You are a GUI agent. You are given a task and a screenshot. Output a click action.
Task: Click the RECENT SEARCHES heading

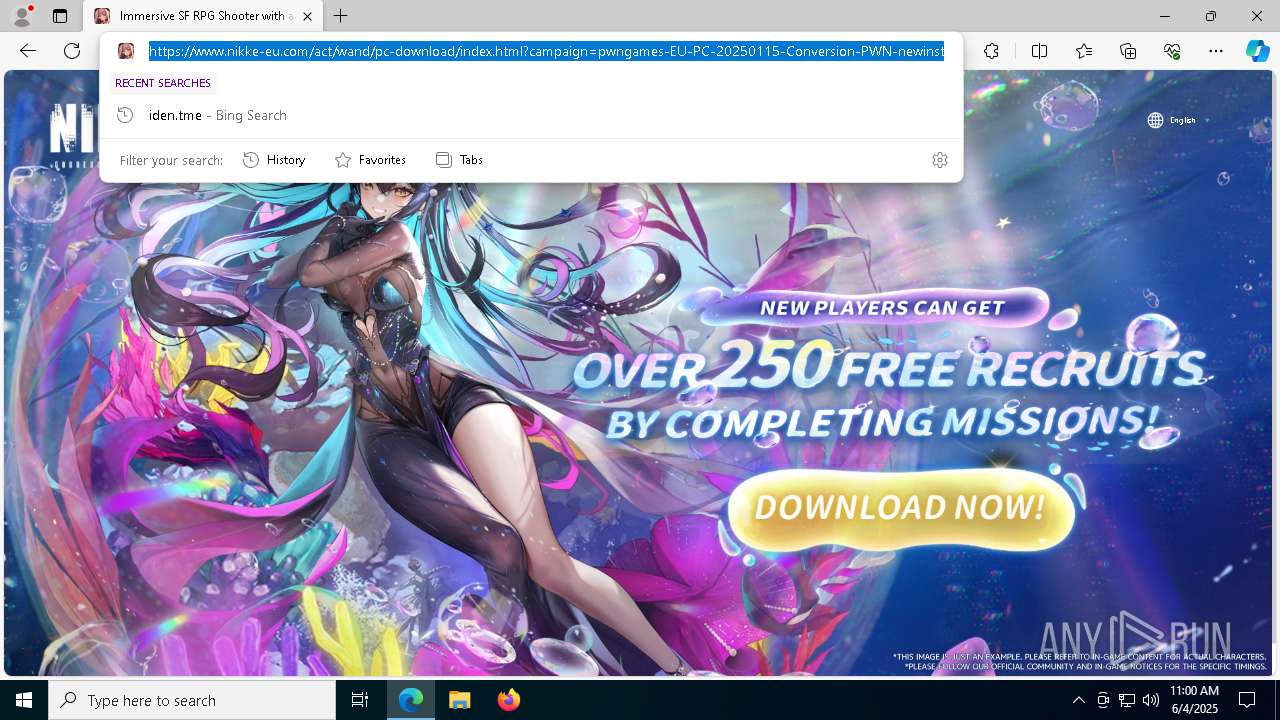(x=163, y=83)
